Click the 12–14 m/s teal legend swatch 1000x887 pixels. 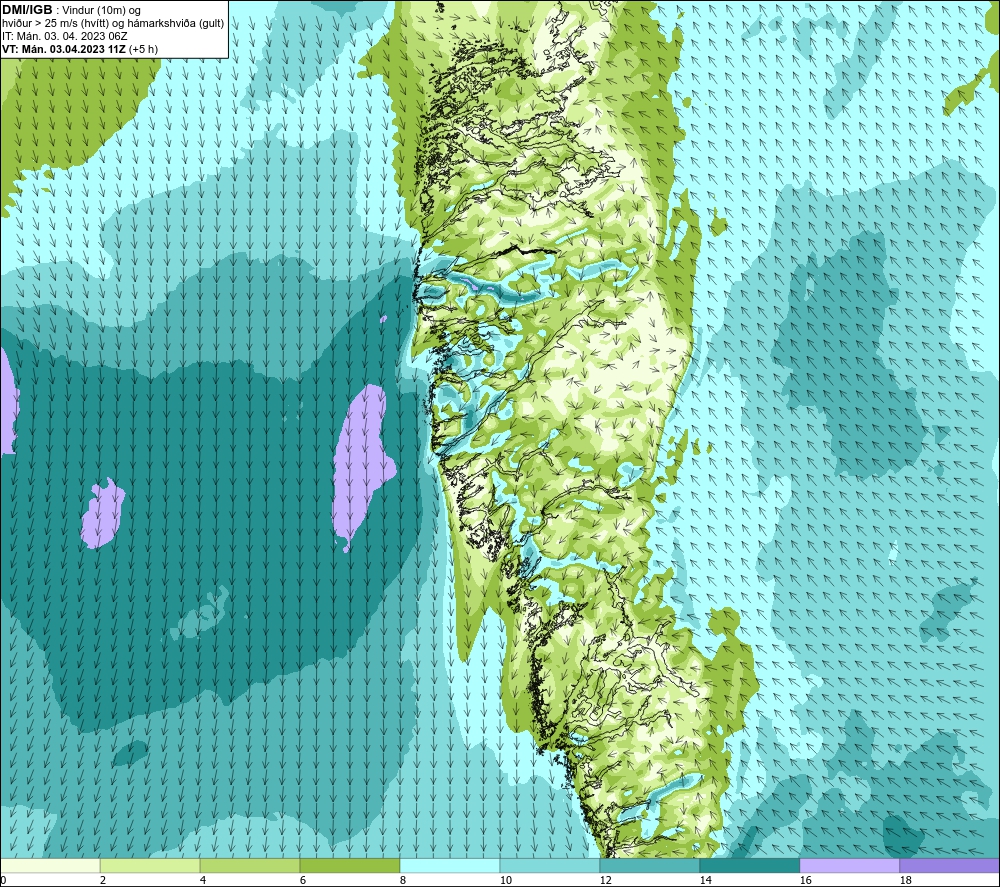coord(649,865)
